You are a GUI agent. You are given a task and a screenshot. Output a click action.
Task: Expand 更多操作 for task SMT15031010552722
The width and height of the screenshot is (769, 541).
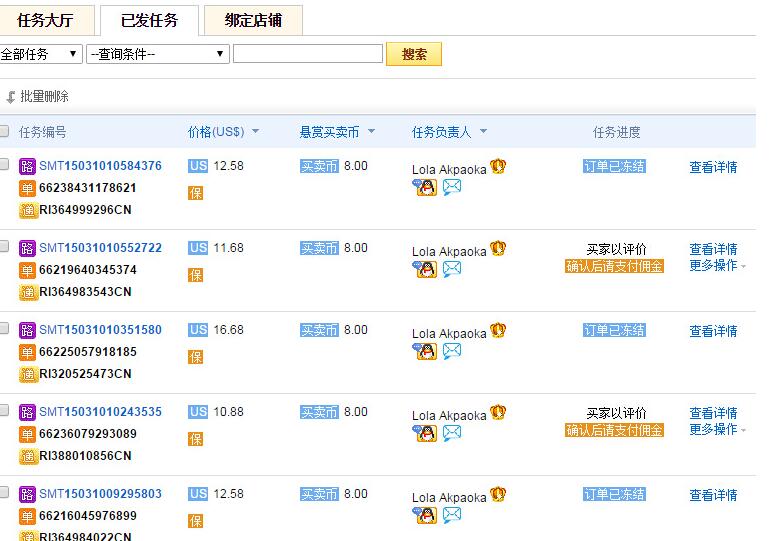tap(717, 265)
